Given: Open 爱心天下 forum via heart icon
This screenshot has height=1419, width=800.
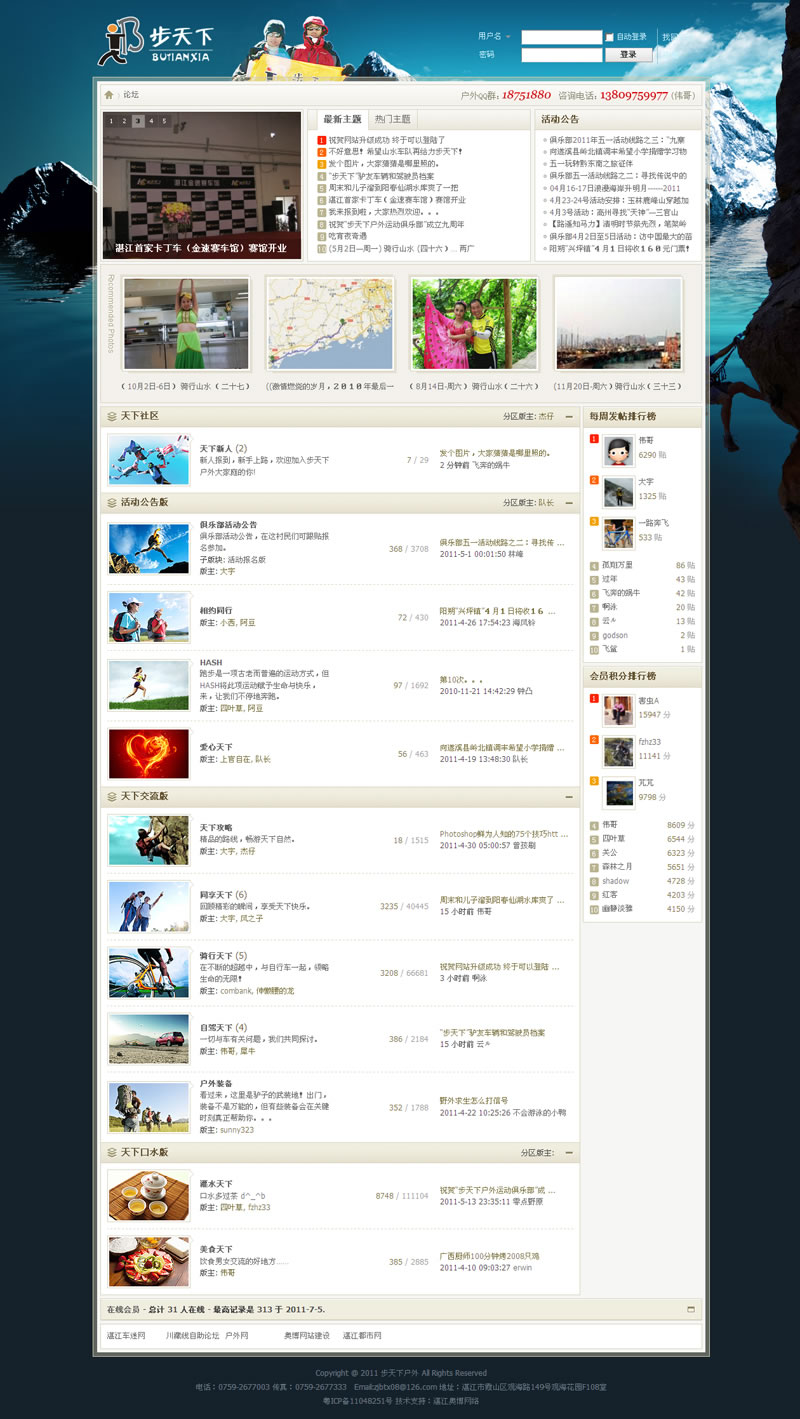Looking at the screenshot, I should coord(148,753).
